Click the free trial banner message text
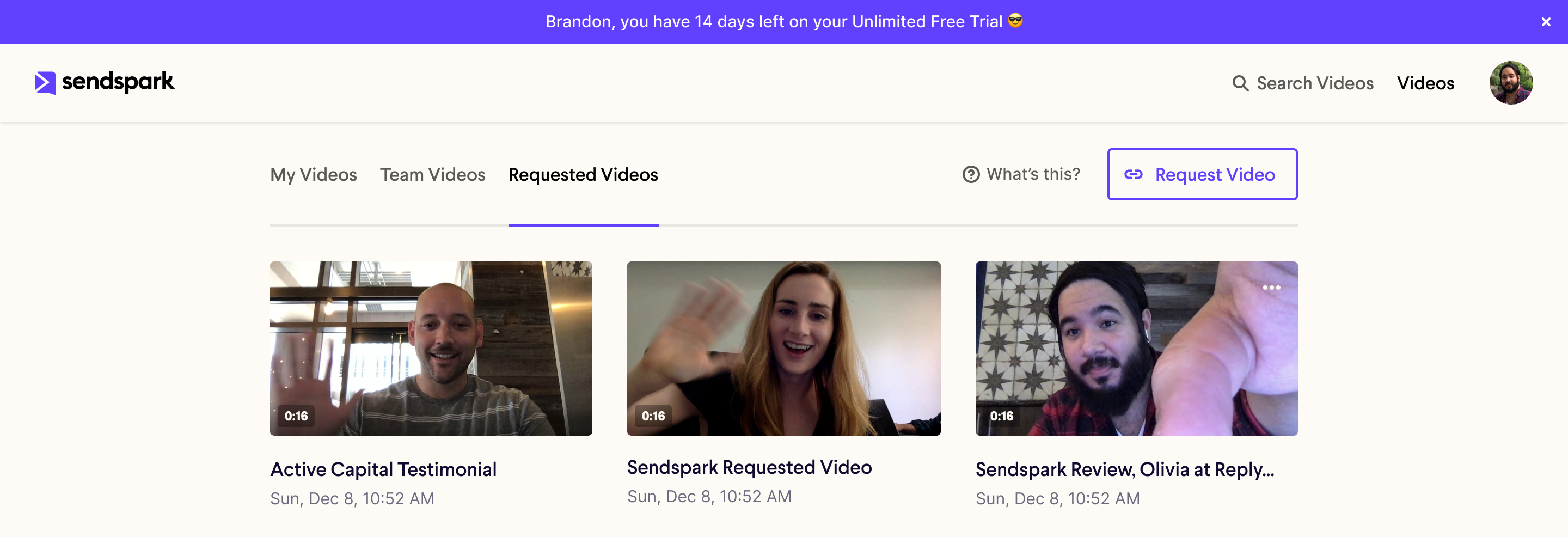Screen dimensions: 1568x537 click(x=783, y=21)
